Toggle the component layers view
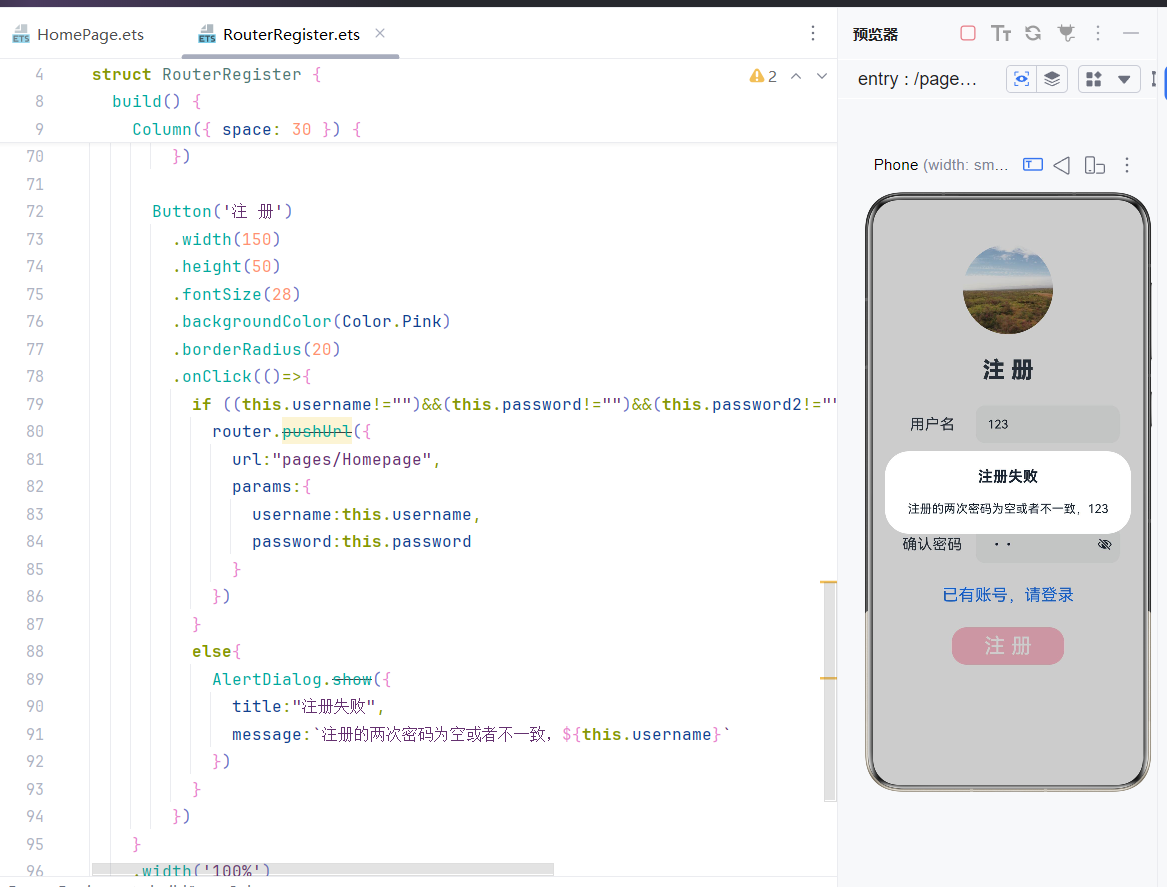Viewport: 1167px width, 887px height. [1052, 79]
